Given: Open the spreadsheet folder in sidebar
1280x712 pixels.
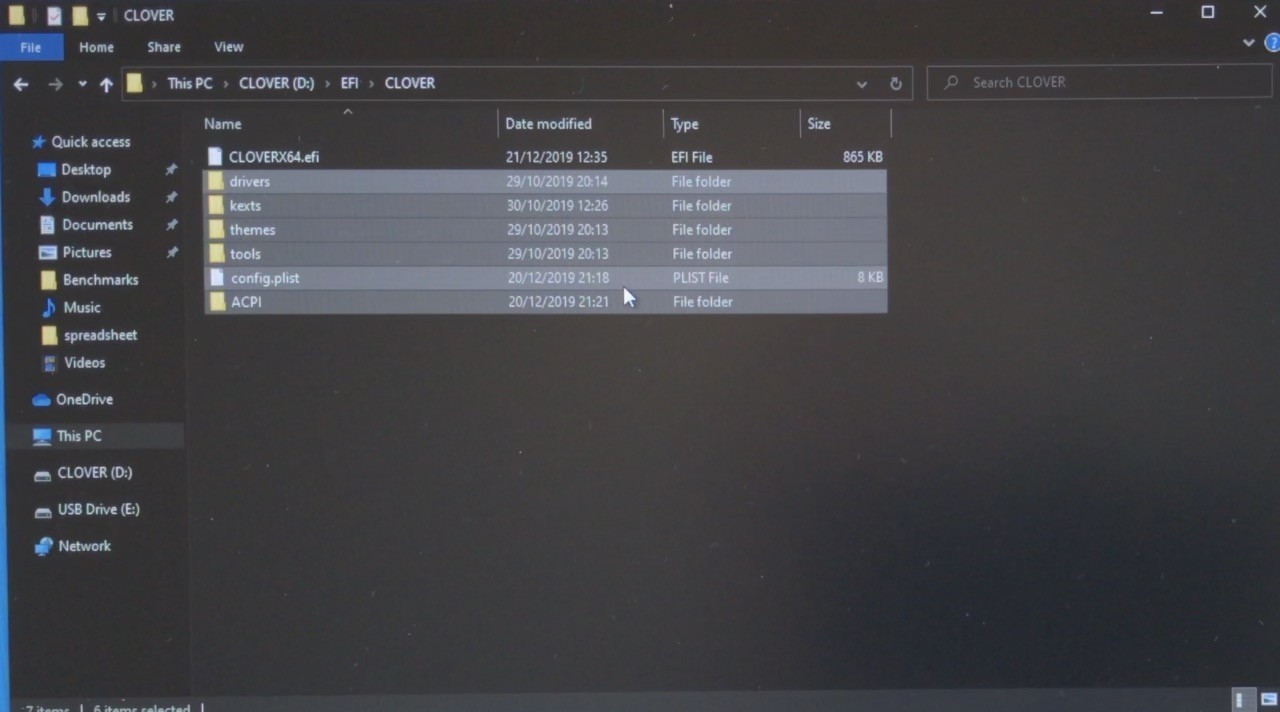Looking at the screenshot, I should 100,335.
